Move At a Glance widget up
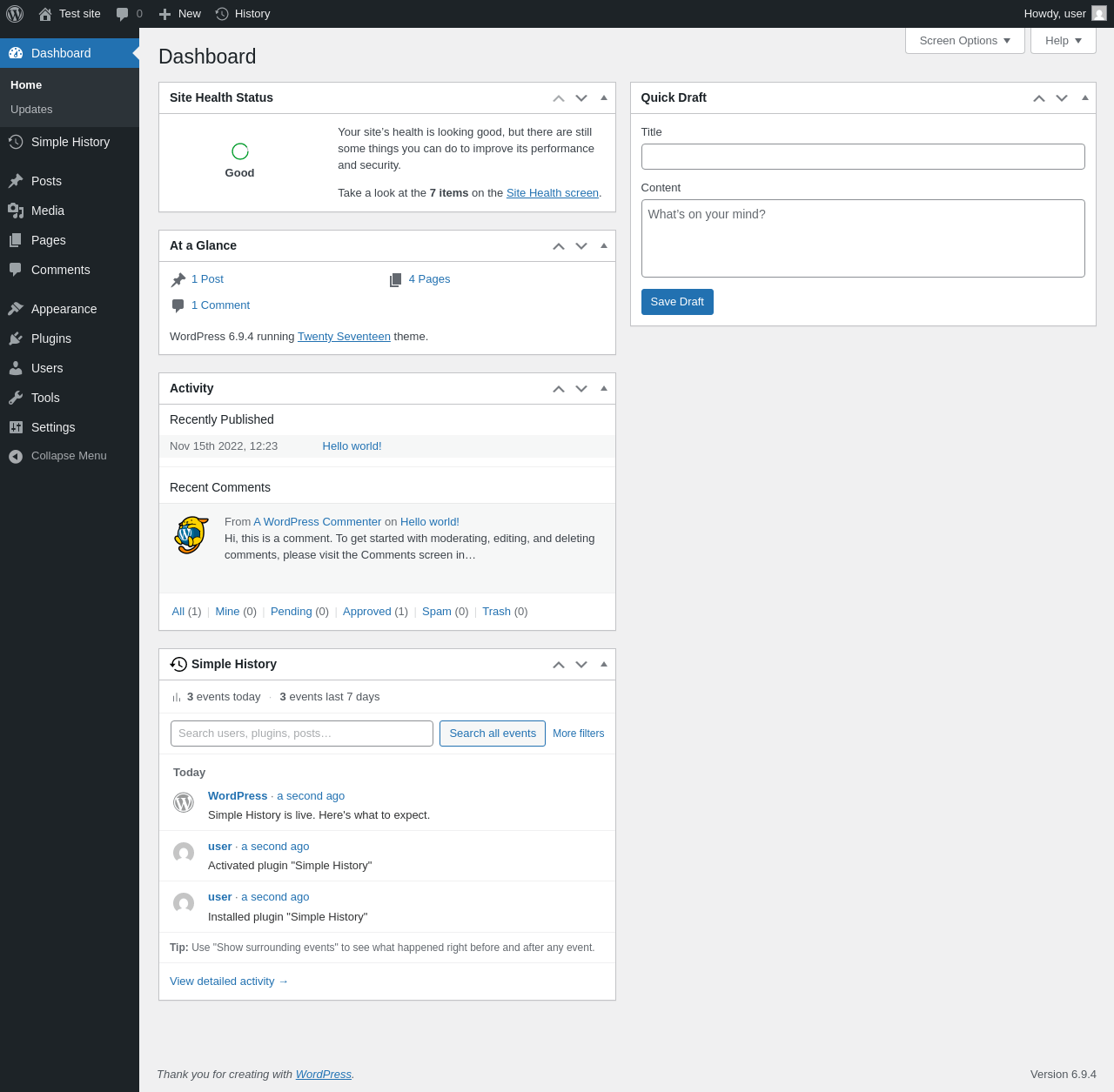Image resolution: width=1114 pixels, height=1092 pixels. [x=559, y=246]
